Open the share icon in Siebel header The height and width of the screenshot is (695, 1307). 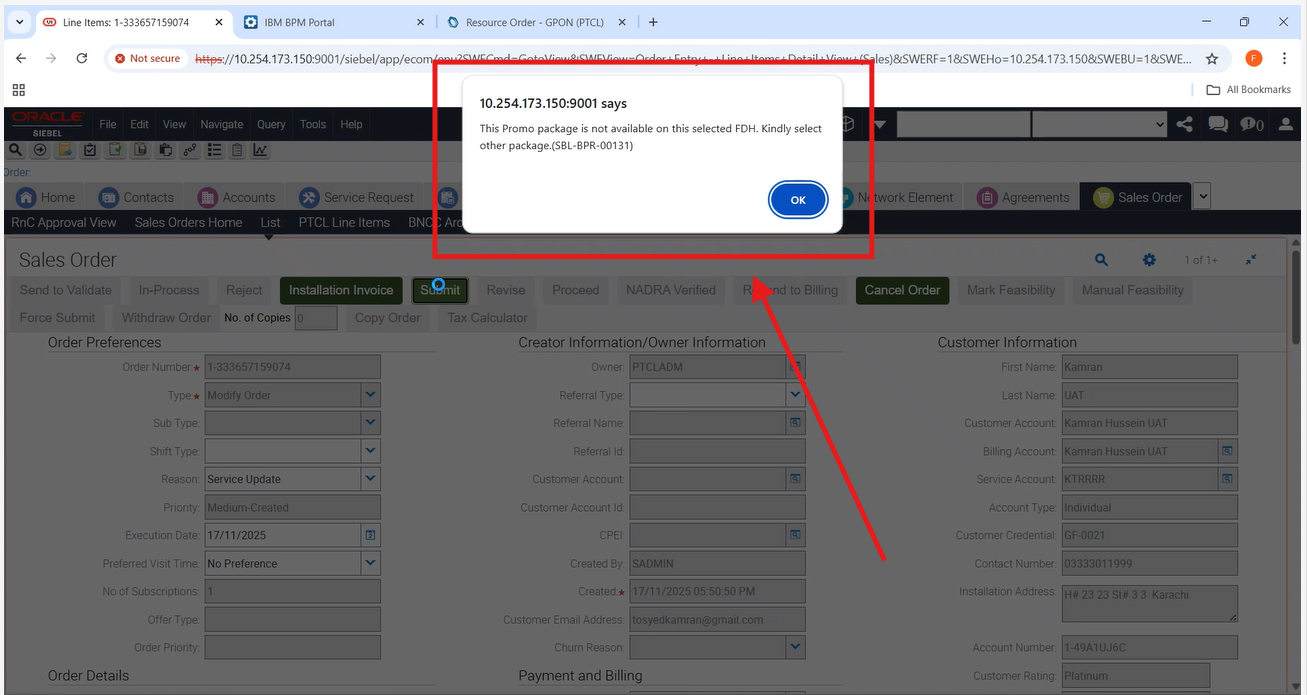coord(1185,125)
